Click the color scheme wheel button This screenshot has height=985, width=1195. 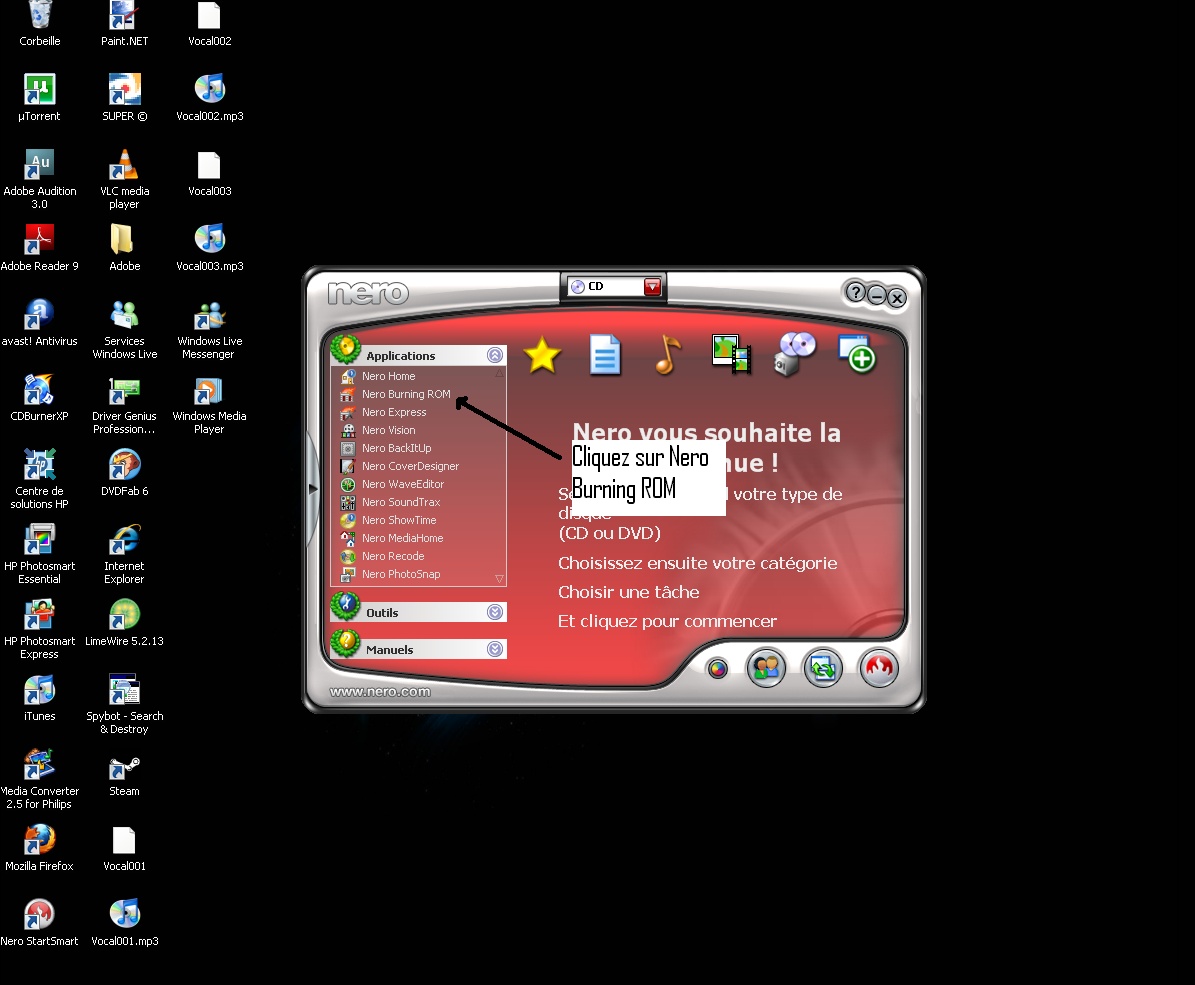[717, 669]
